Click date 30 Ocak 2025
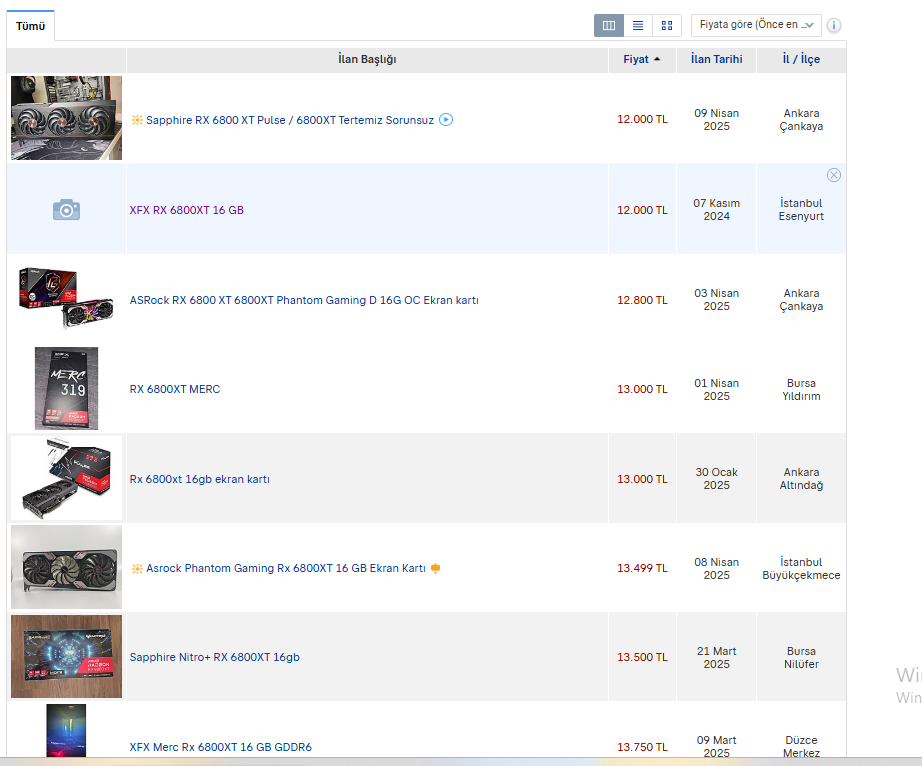 point(716,479)
